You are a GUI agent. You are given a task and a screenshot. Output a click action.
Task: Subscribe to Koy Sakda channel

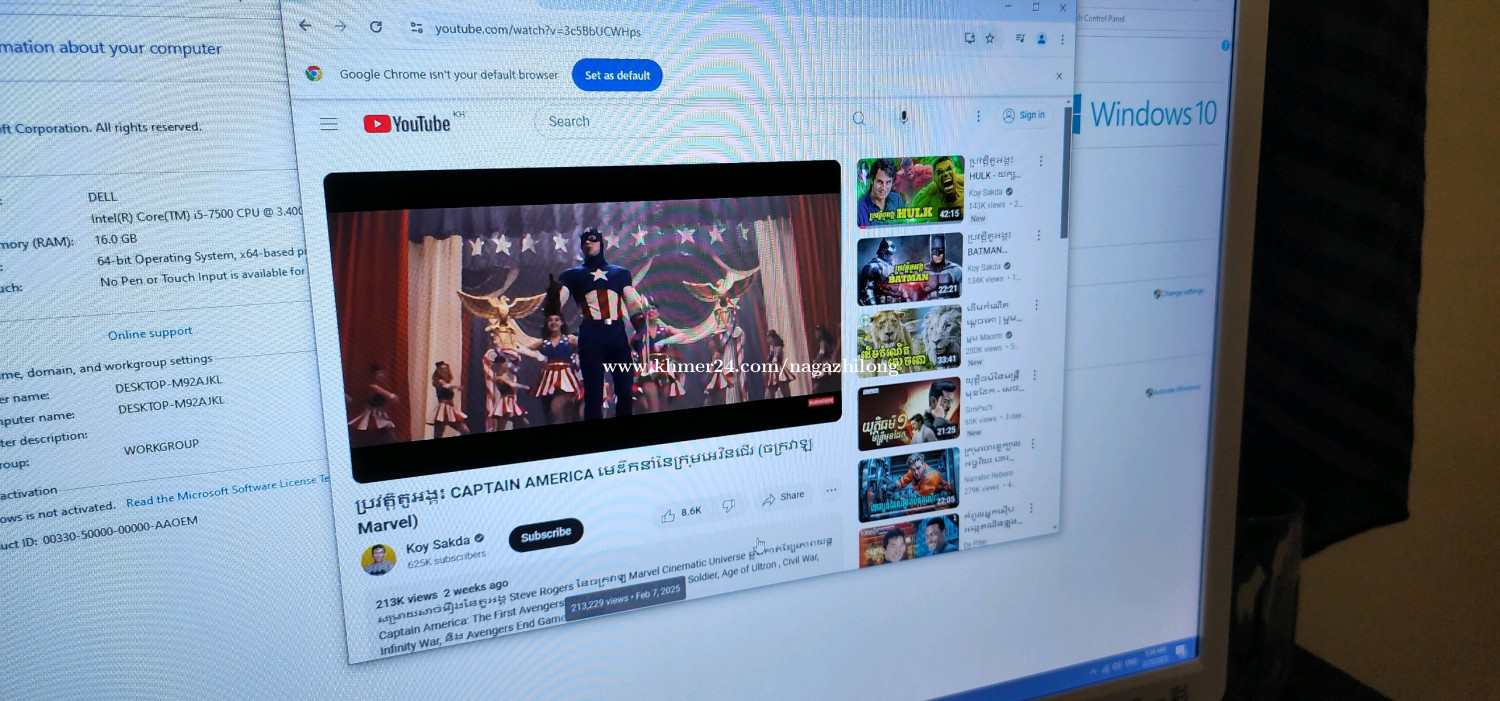(x=546, y=535)
